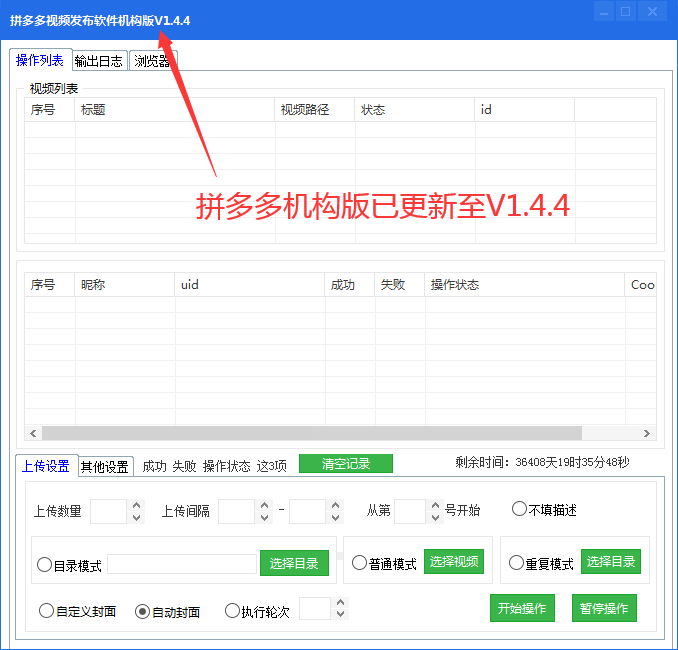The image size is (678, 650).
Task: Click the 选择视频 button
Action: pyautogui.click(x=454, y=561)
